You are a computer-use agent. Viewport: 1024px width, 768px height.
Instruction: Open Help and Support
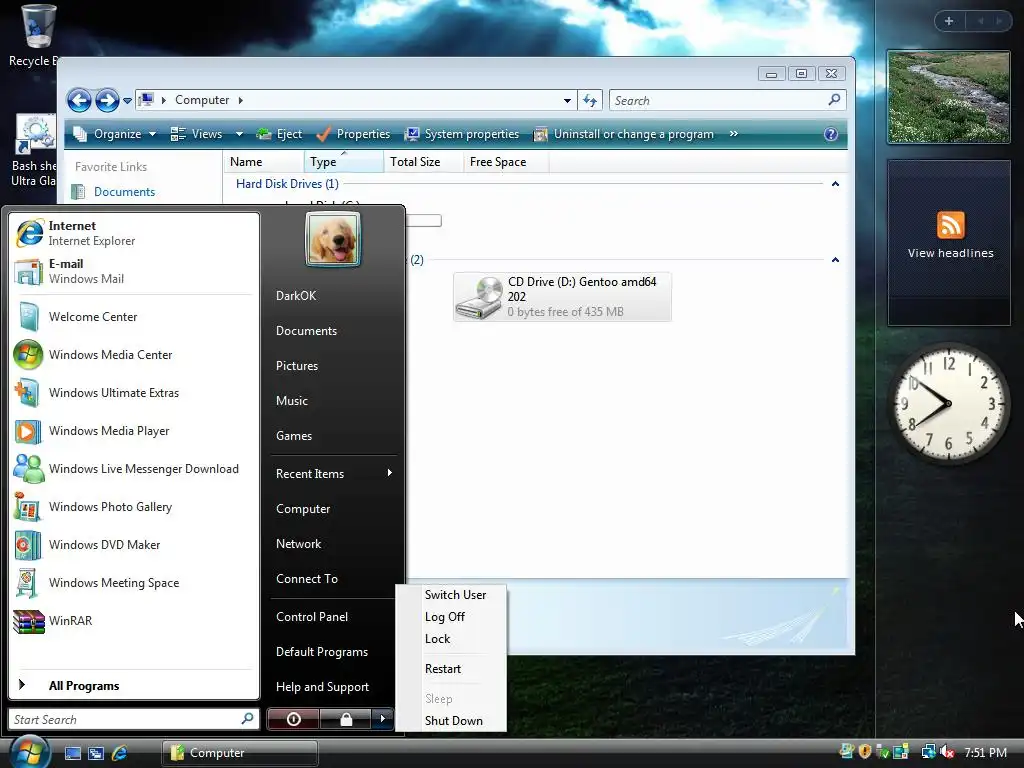tap(333, 687)
